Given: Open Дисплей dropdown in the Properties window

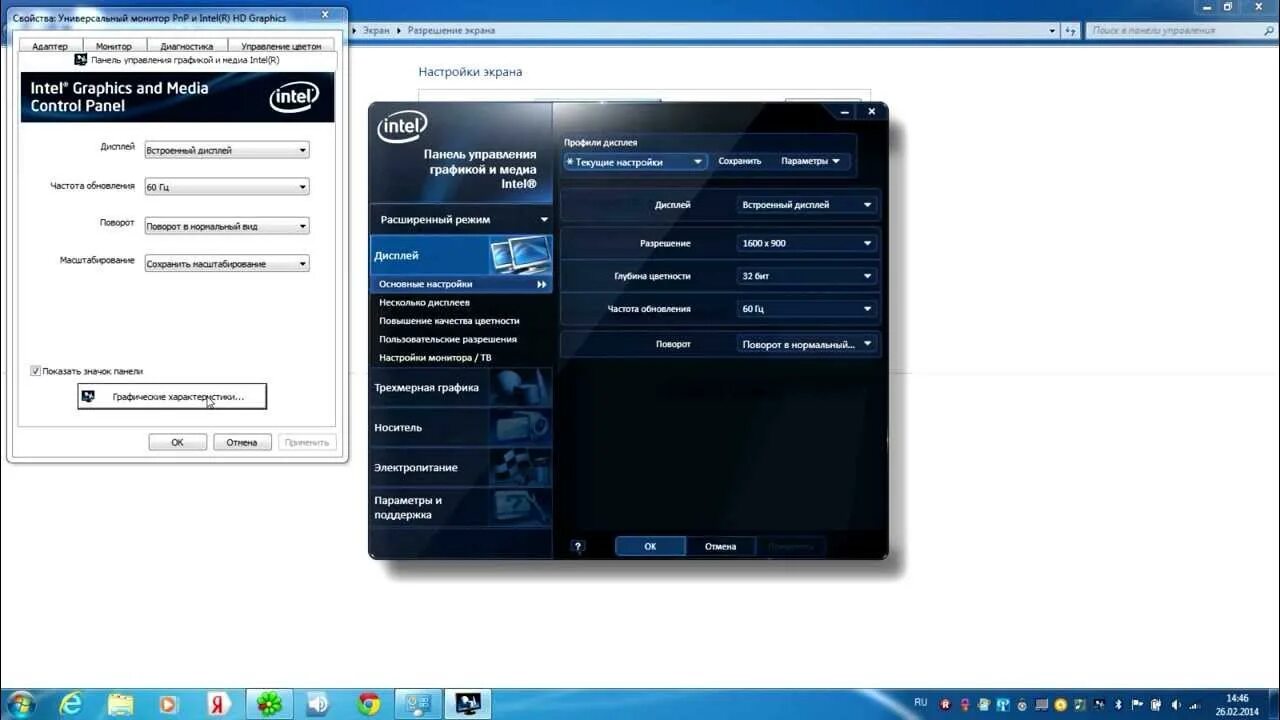Looking at the screenshot, I should (227, 150).
